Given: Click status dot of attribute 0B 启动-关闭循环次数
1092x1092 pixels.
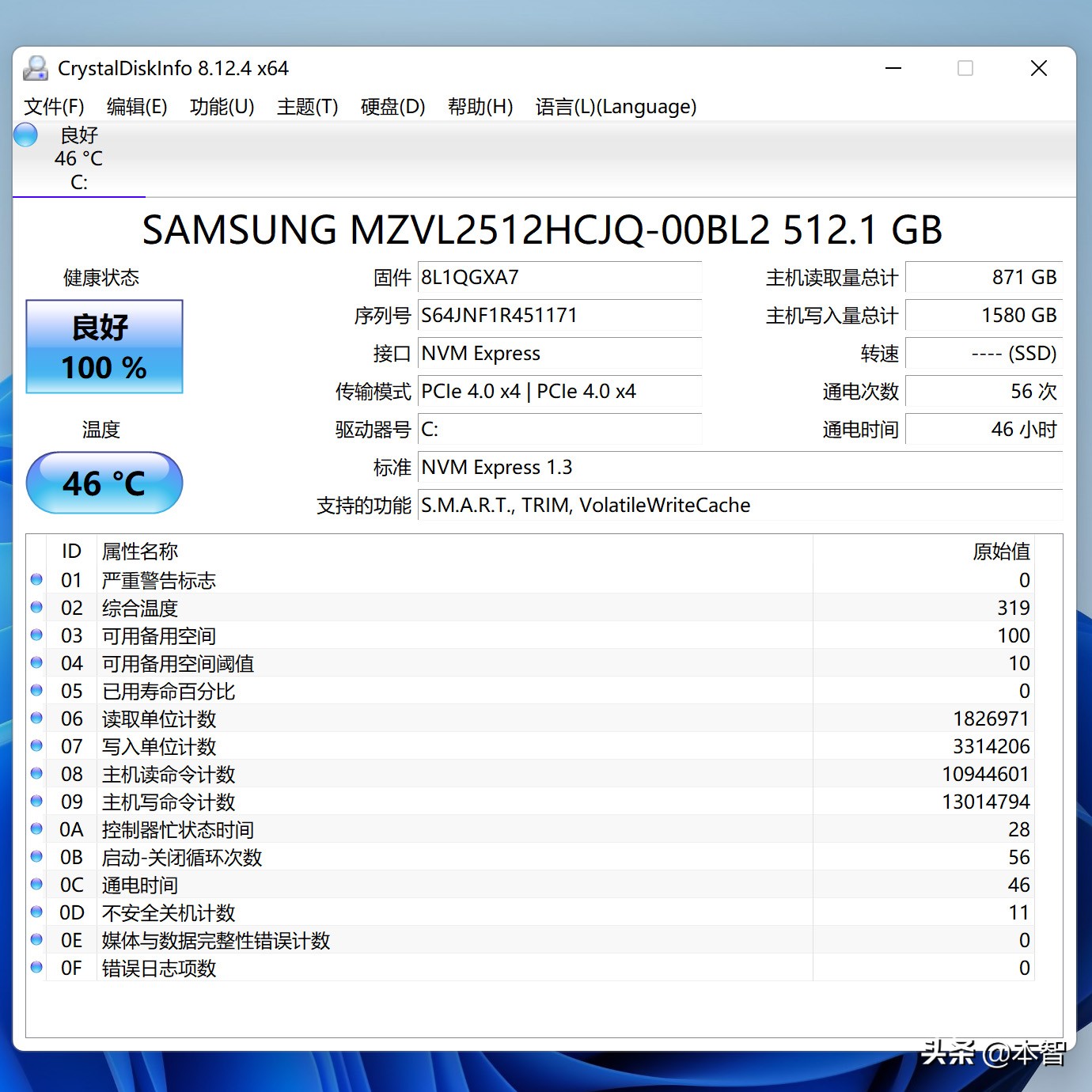Looking at the screenshot, I should click(36, 857).
